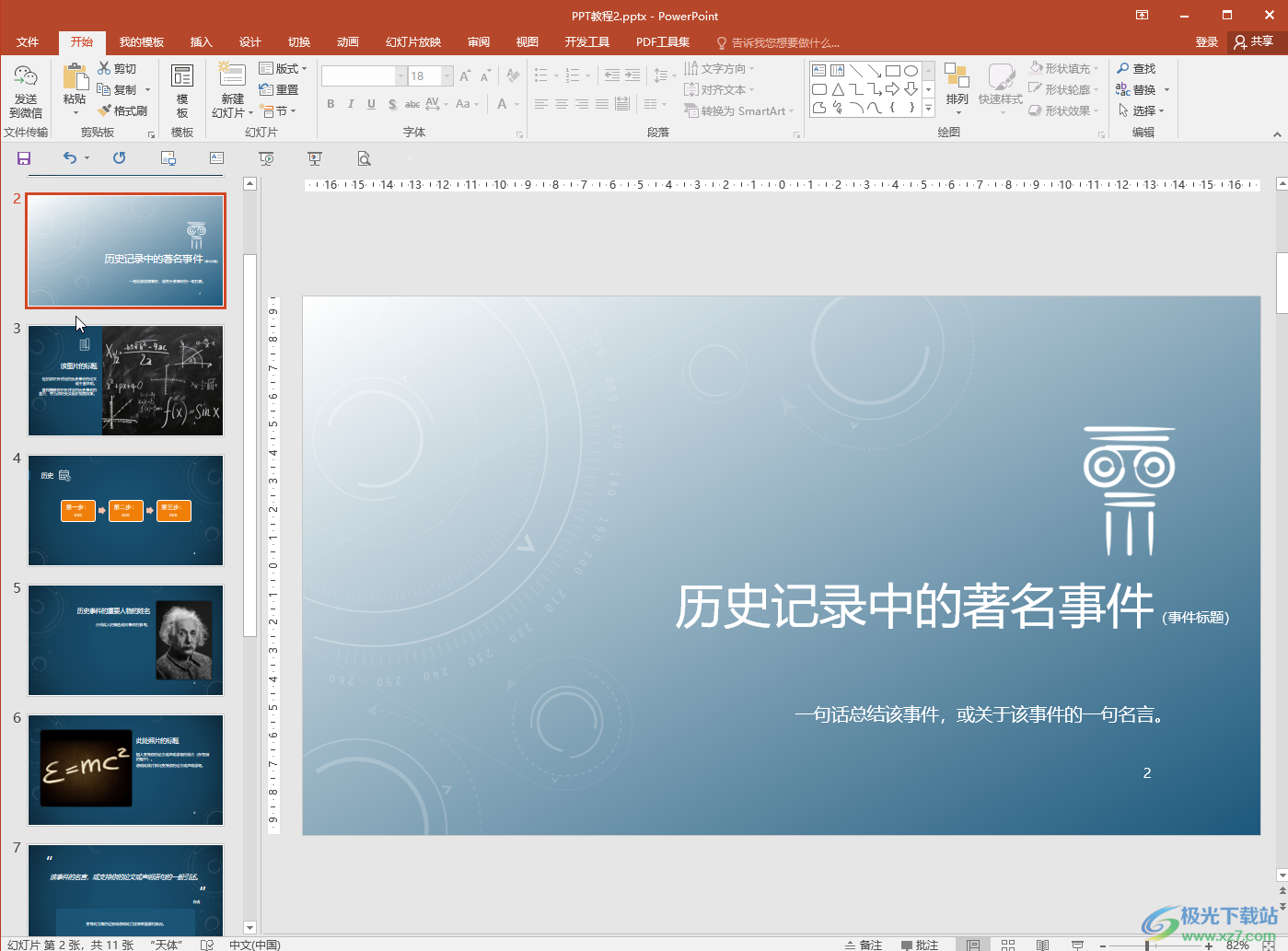Switch to reading view icon
The height and width of the screenshot is (951, 1288).
[1042, 945]
